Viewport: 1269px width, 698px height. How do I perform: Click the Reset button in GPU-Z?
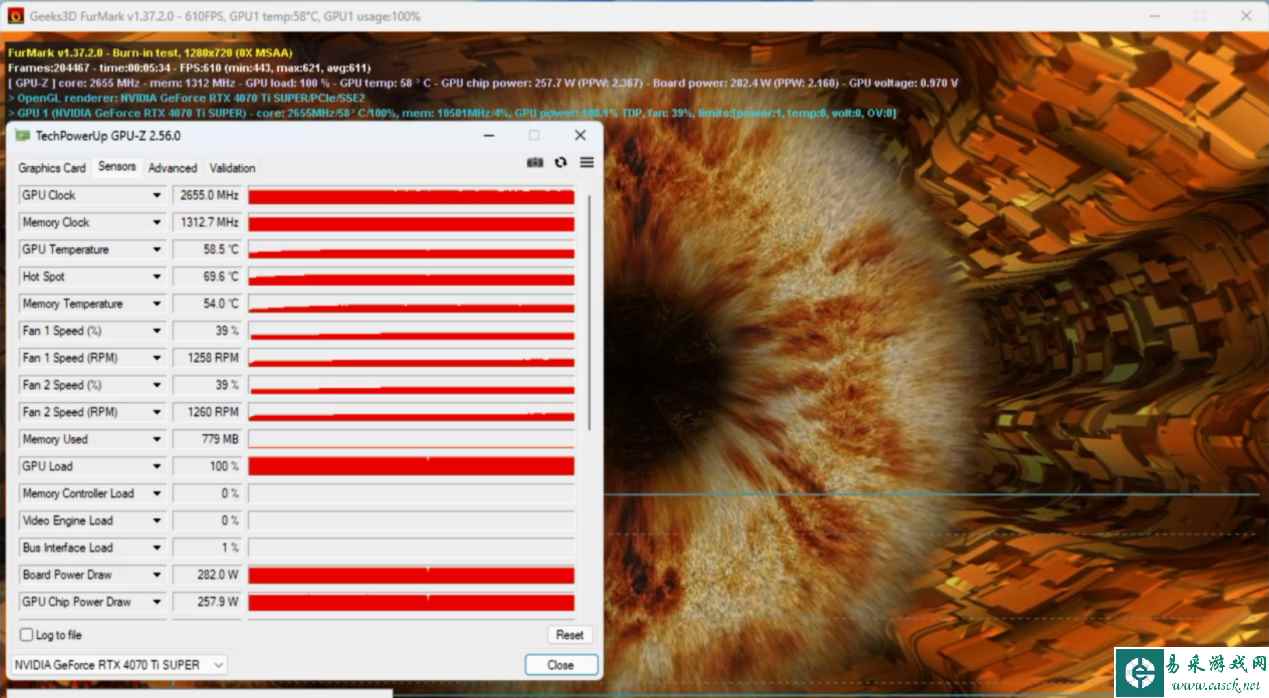[x=570, y=635]
